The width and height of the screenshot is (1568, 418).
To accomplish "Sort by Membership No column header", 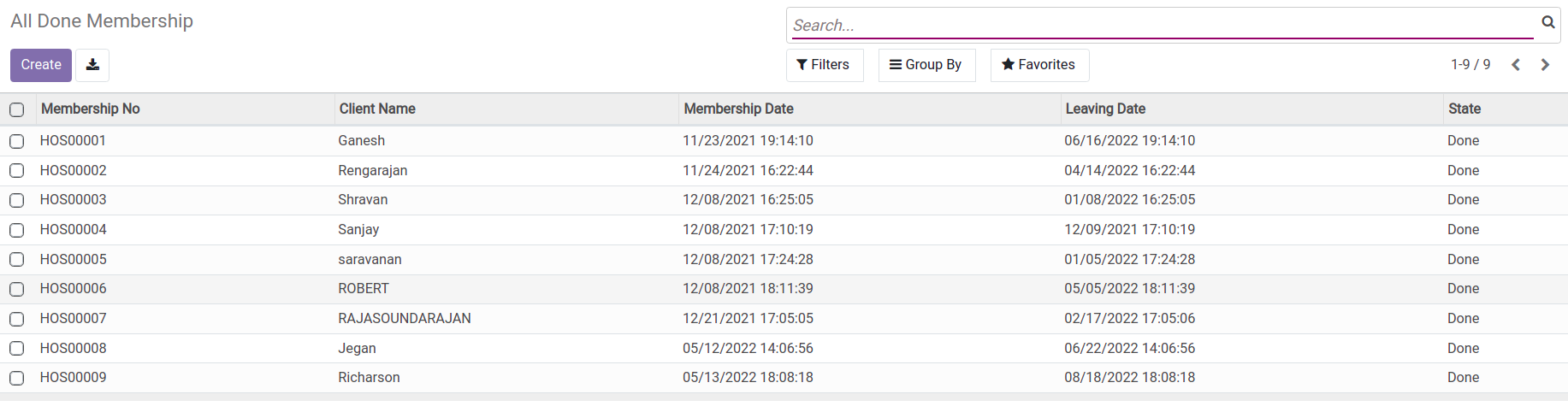I will click(91, 109).
